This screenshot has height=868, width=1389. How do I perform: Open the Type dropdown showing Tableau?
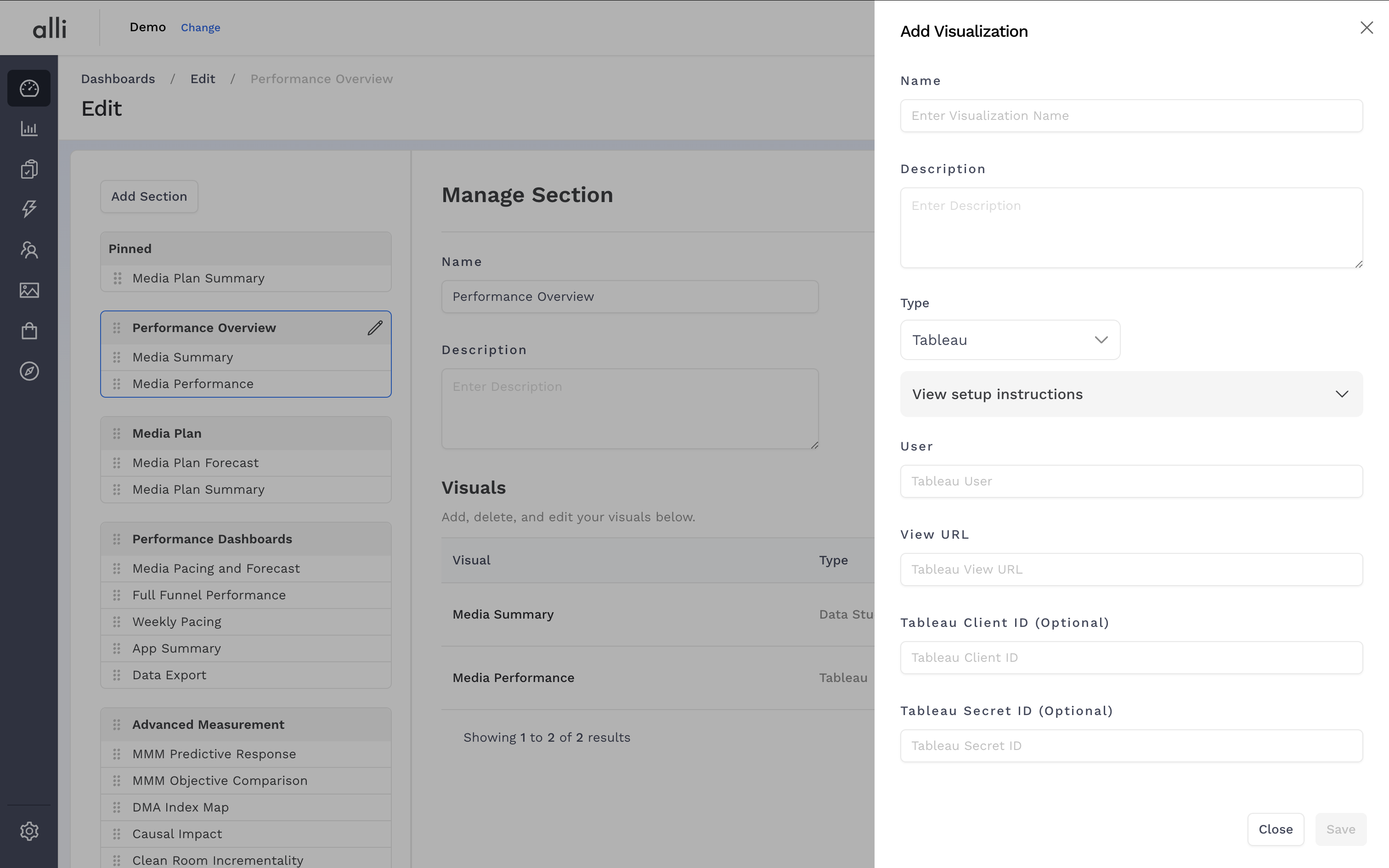pos(1010,340)
